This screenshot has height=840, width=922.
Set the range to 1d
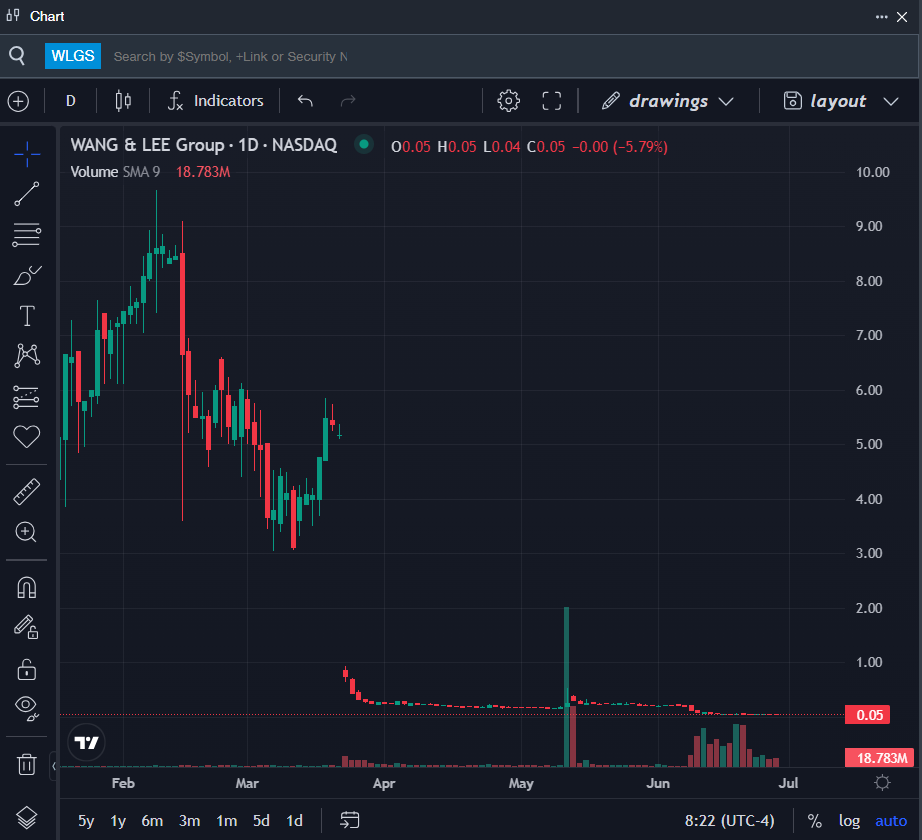point(294,821)
